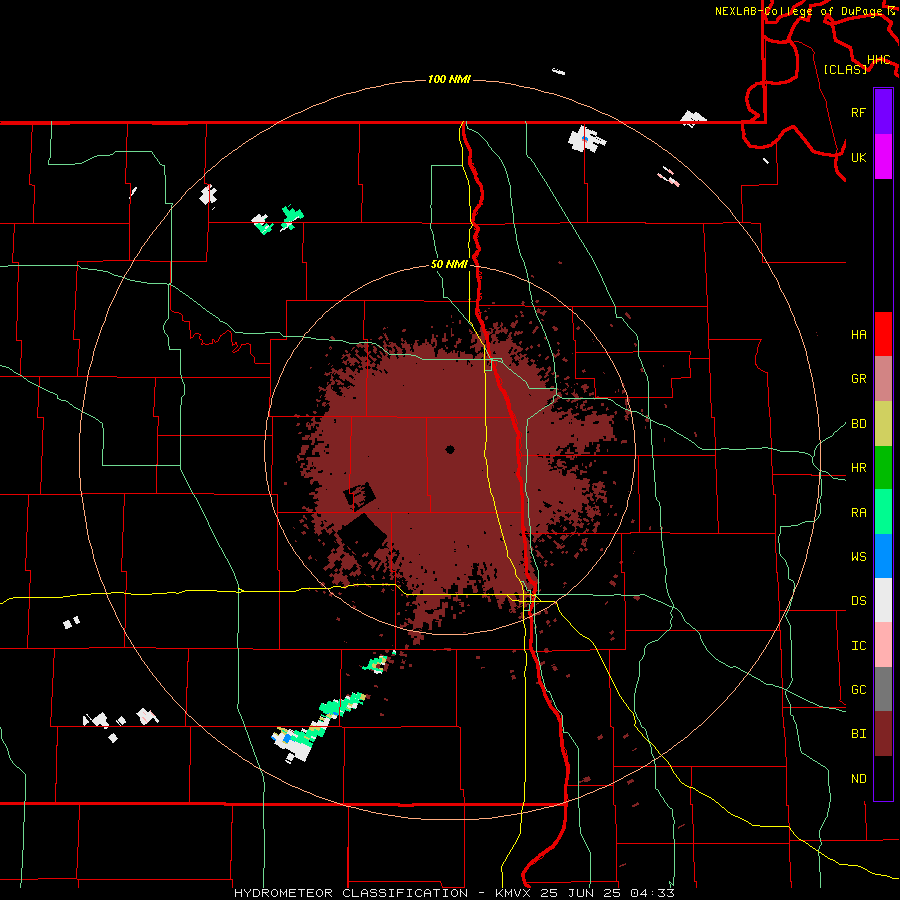Image resolution: width=900 pixels, height=900 pixels.
Task: Click the "100 NMI" range ring label
Action: (449, 79)
